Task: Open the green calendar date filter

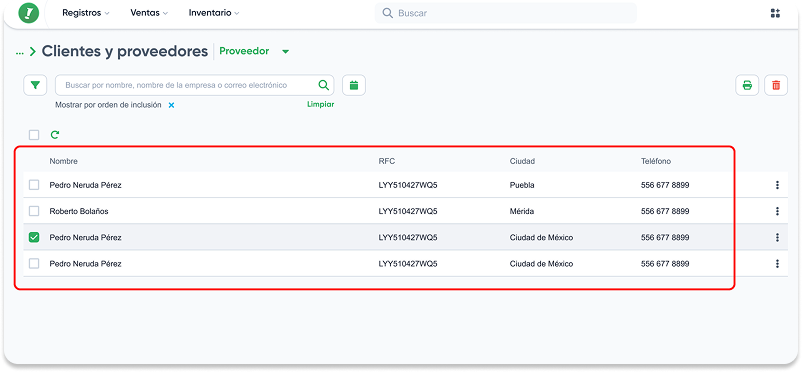Action: click(354, 85)
